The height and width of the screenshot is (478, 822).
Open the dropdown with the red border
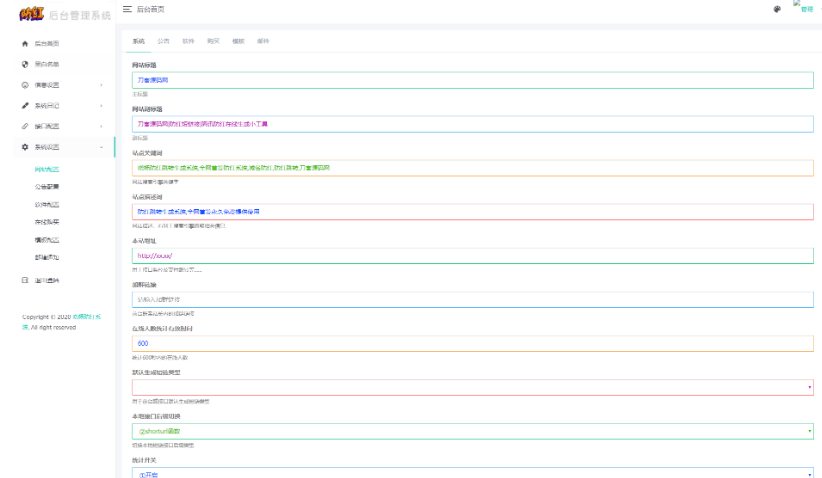(x=472, y=387)
